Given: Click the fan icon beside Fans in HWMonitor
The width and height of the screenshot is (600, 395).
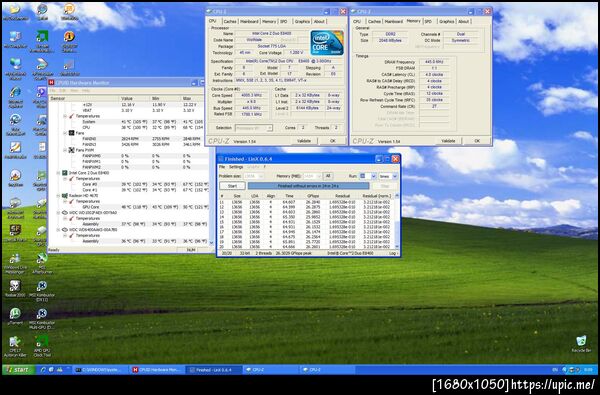Looking at the screenshot, I should (x=71, y=133).
